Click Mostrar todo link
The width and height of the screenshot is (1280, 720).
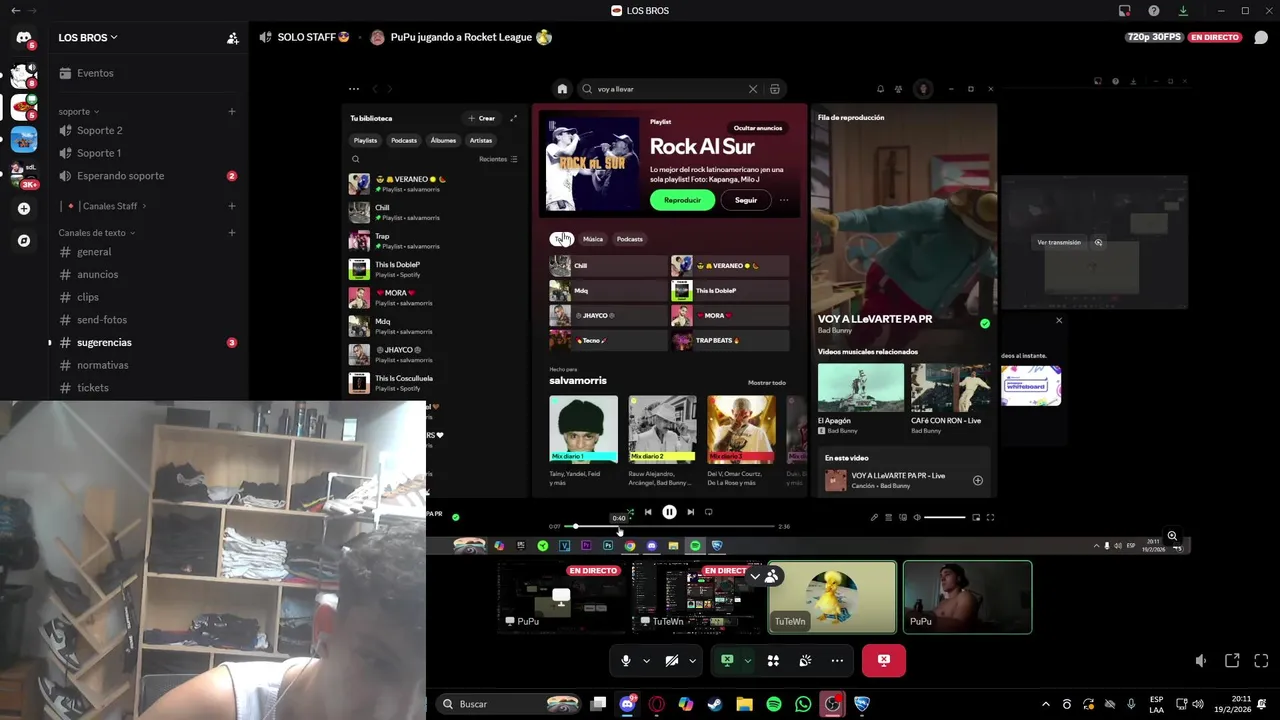767,383
